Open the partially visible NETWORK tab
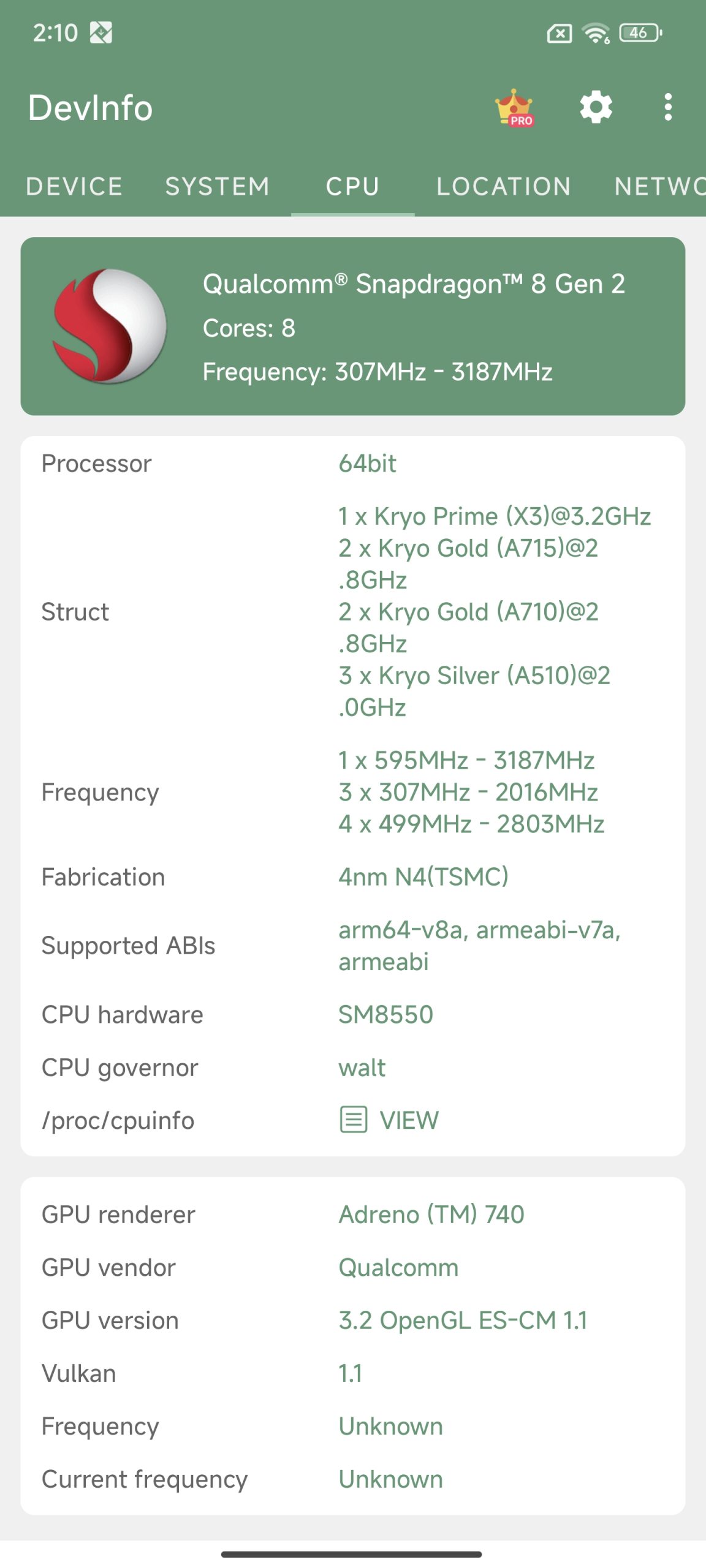 (659, 186)
